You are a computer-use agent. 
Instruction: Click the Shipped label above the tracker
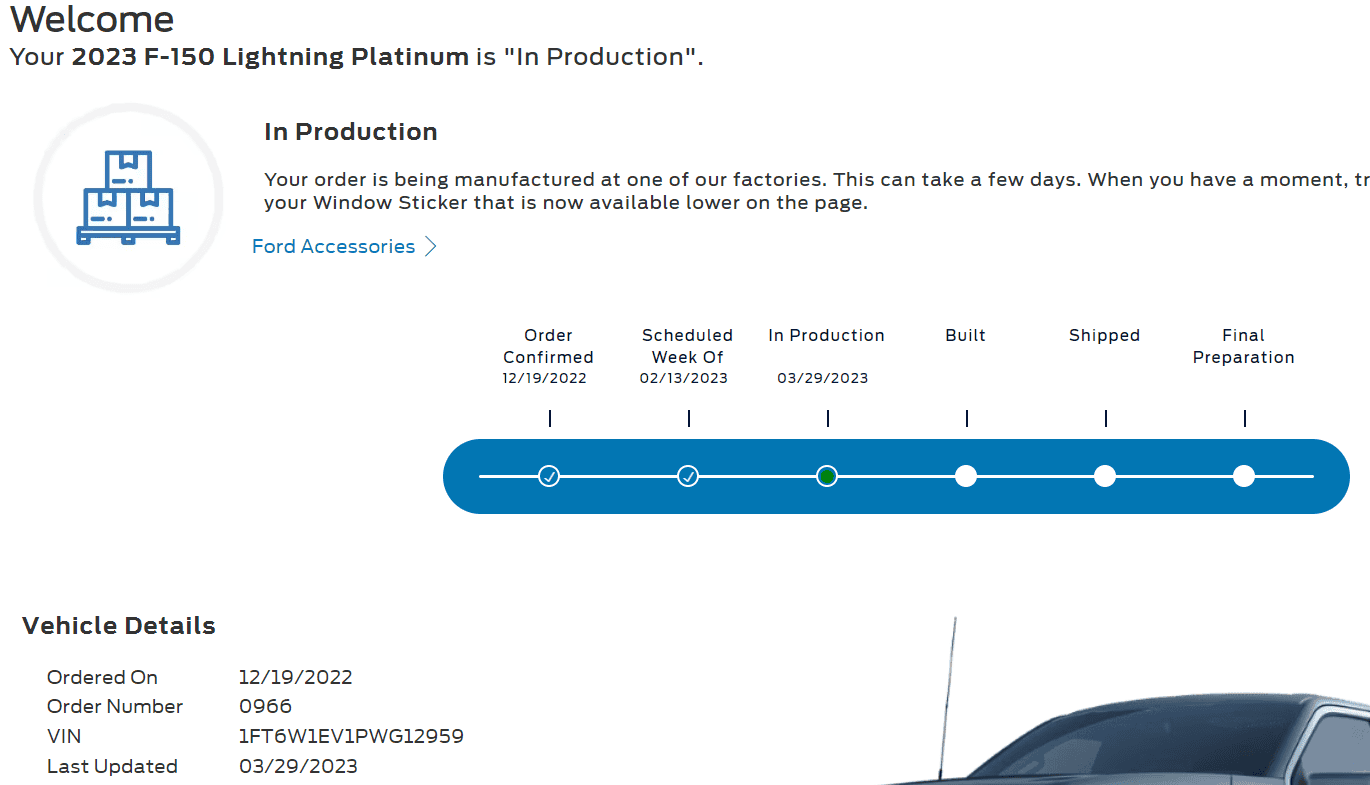click(x=1104, y=336)
